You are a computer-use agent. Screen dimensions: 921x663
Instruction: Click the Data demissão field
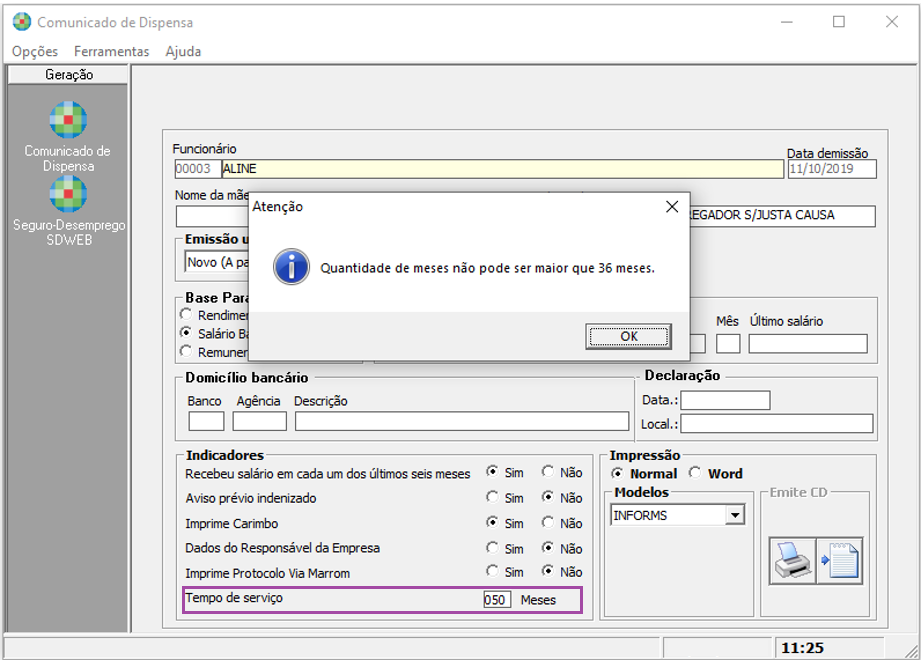tap(832, 169)
